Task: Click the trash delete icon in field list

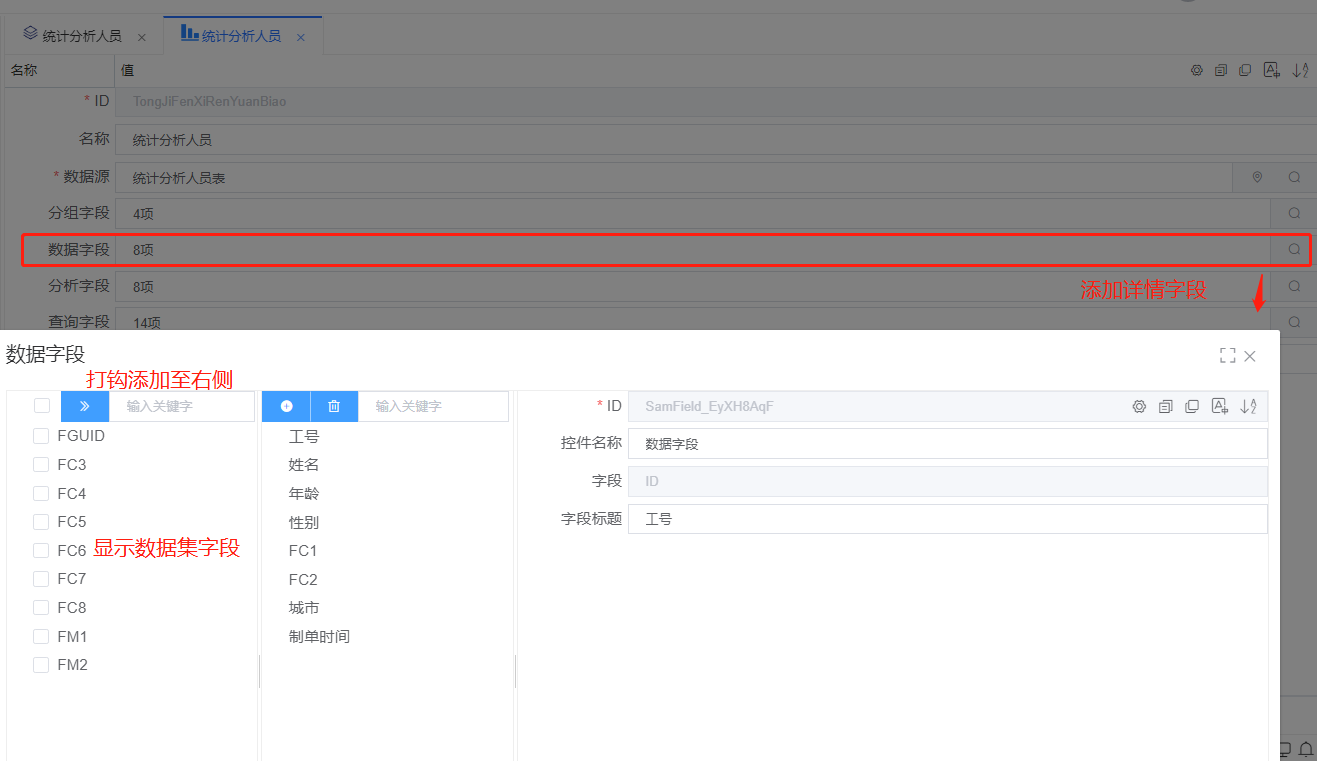Action: [334, 406]
